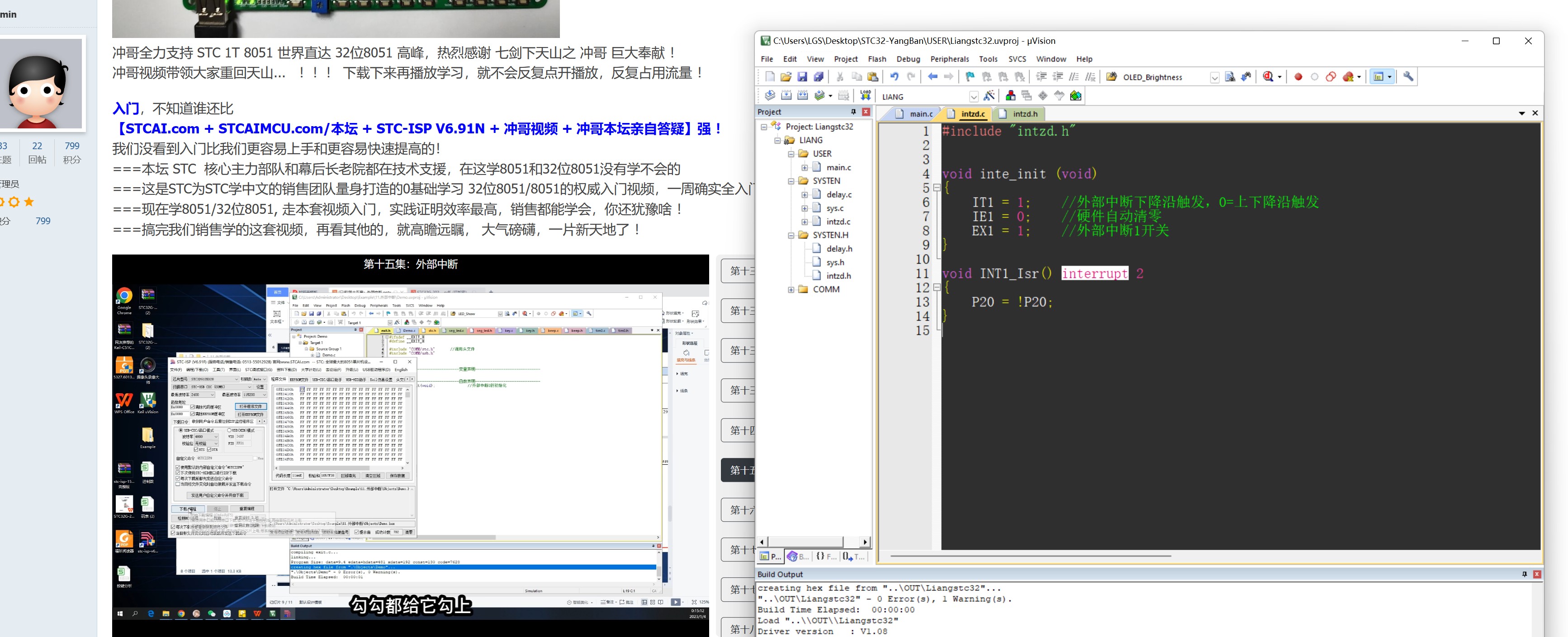Build the target with the Build icon
Screen dimensions: 1568x637
tap(786, 95)
